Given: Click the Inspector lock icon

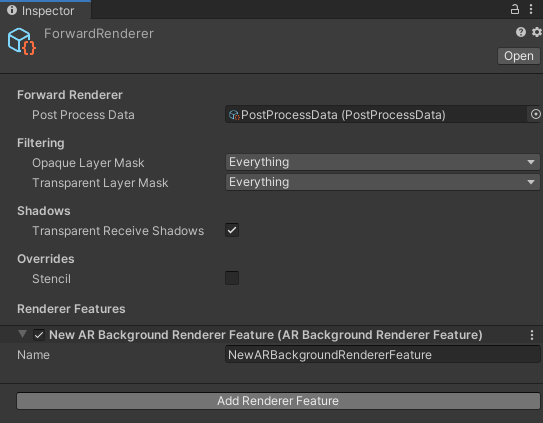Looking at the screenshot, I should coord(515,9).
